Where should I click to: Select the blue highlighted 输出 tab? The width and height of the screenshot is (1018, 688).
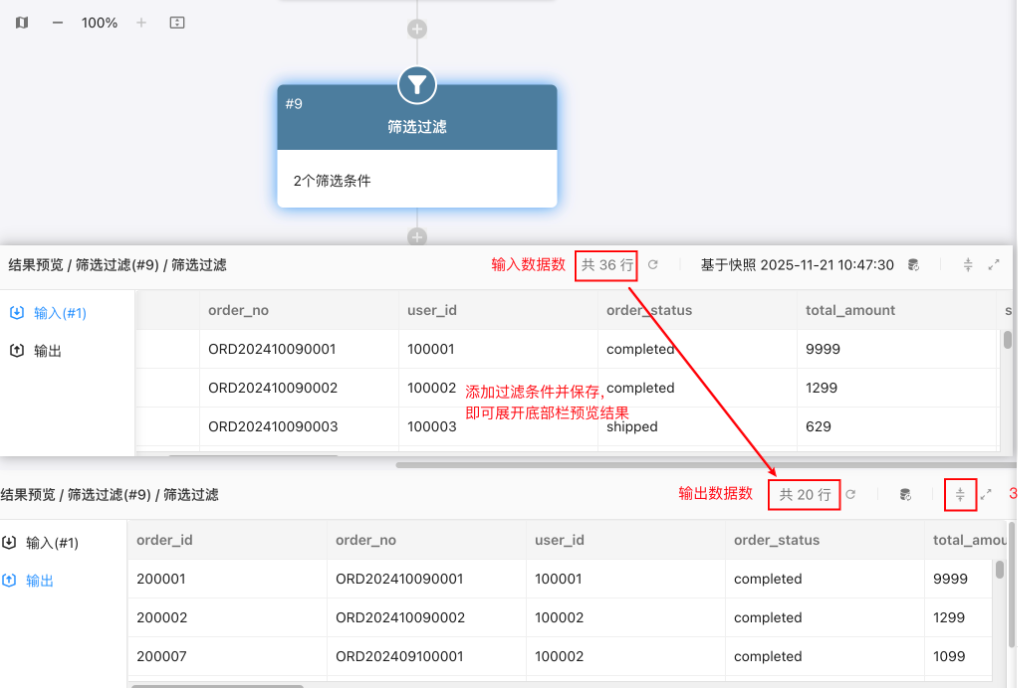pos(40,580)
